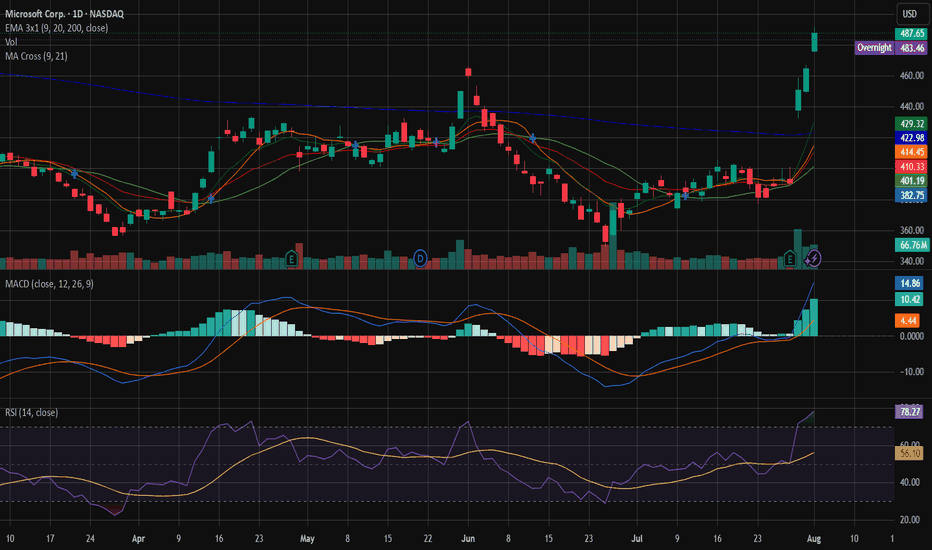Click the 410.33 red price label

[912, 166]
